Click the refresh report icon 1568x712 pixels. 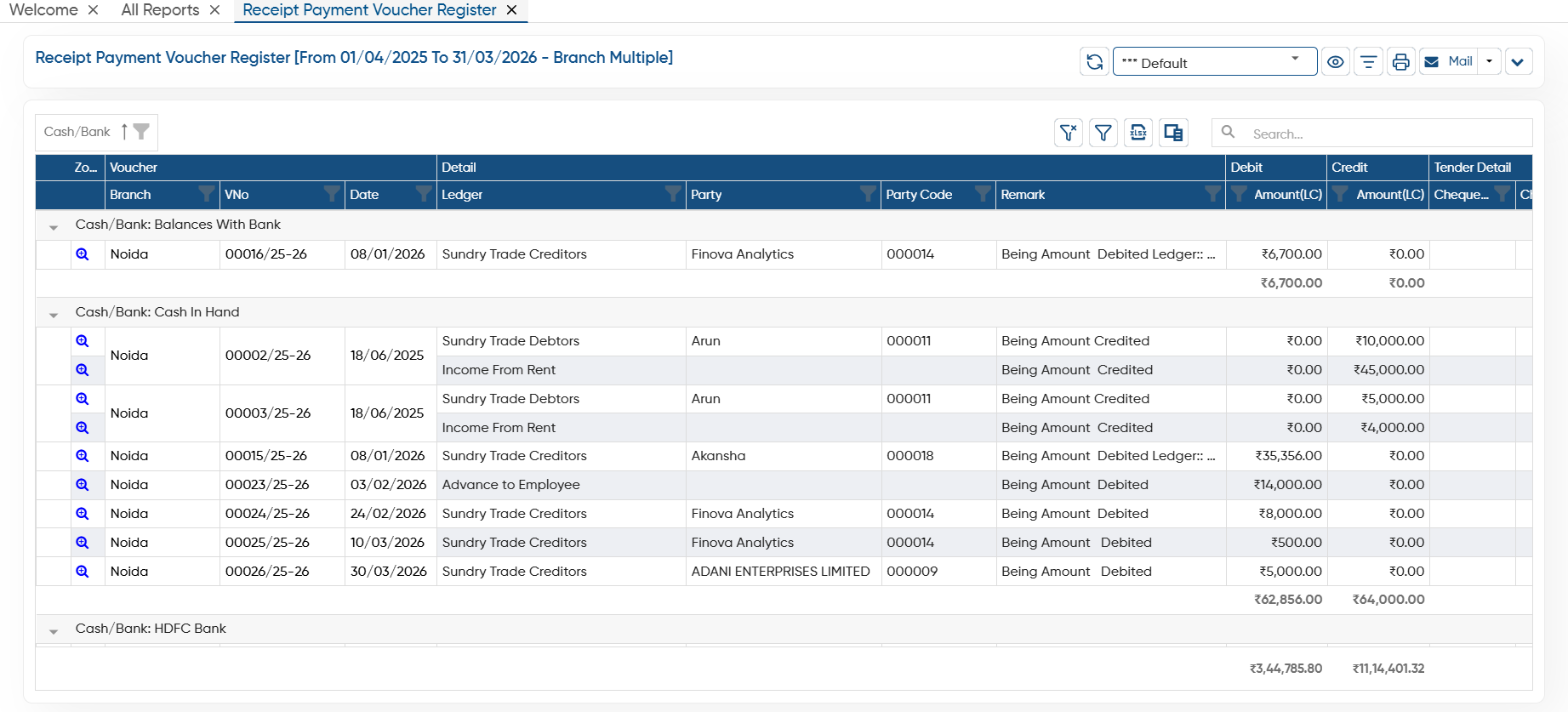click(1094, 62)
